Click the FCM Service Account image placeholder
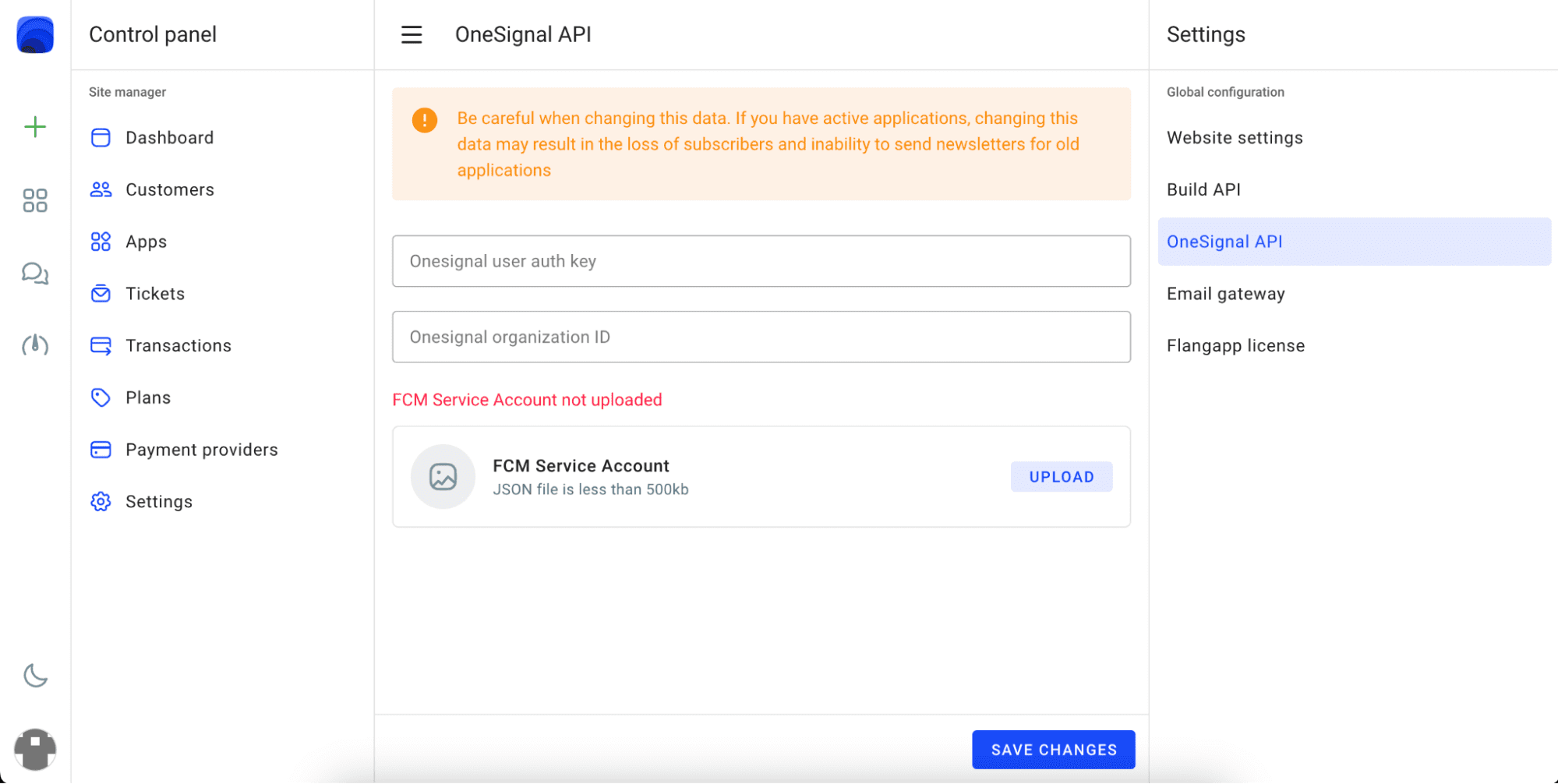 coord(443,477)
